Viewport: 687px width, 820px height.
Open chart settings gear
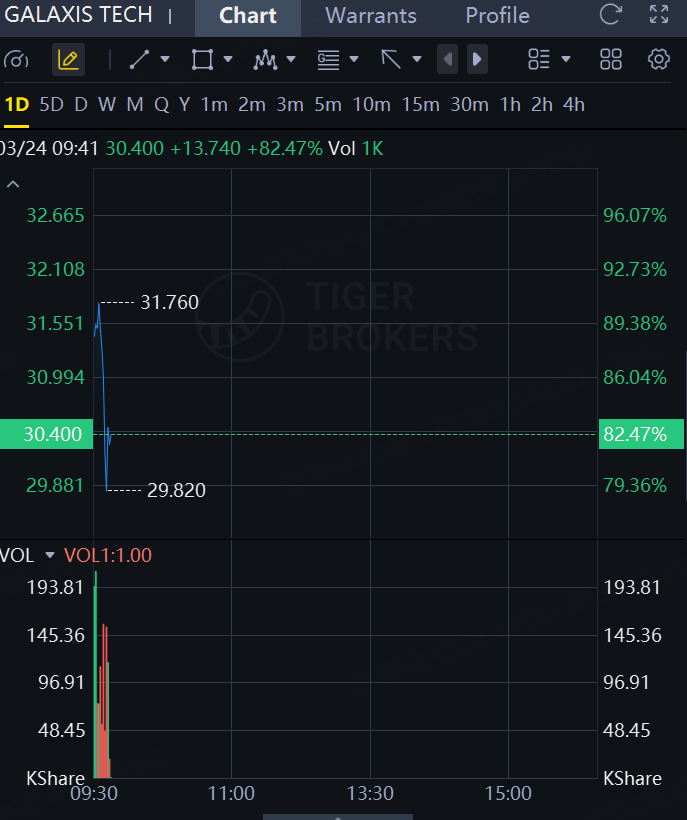point(658,60)
